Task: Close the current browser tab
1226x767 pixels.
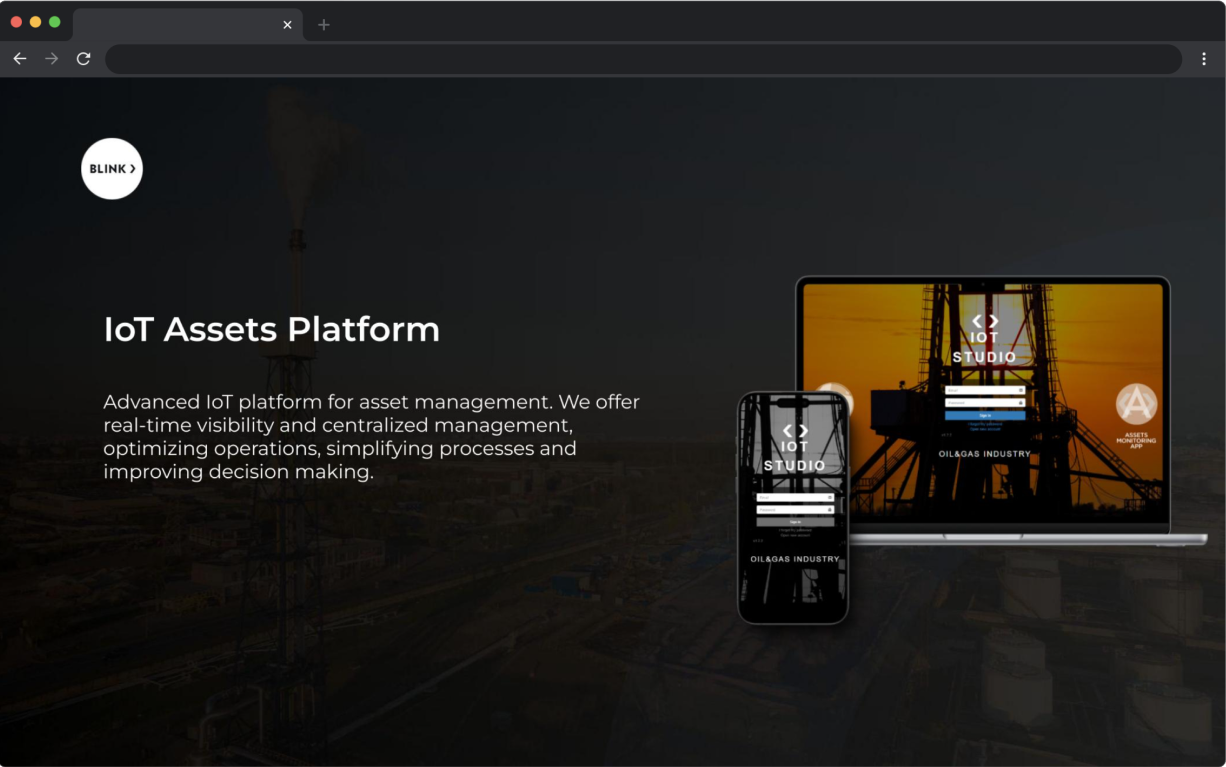Action: 287,25
